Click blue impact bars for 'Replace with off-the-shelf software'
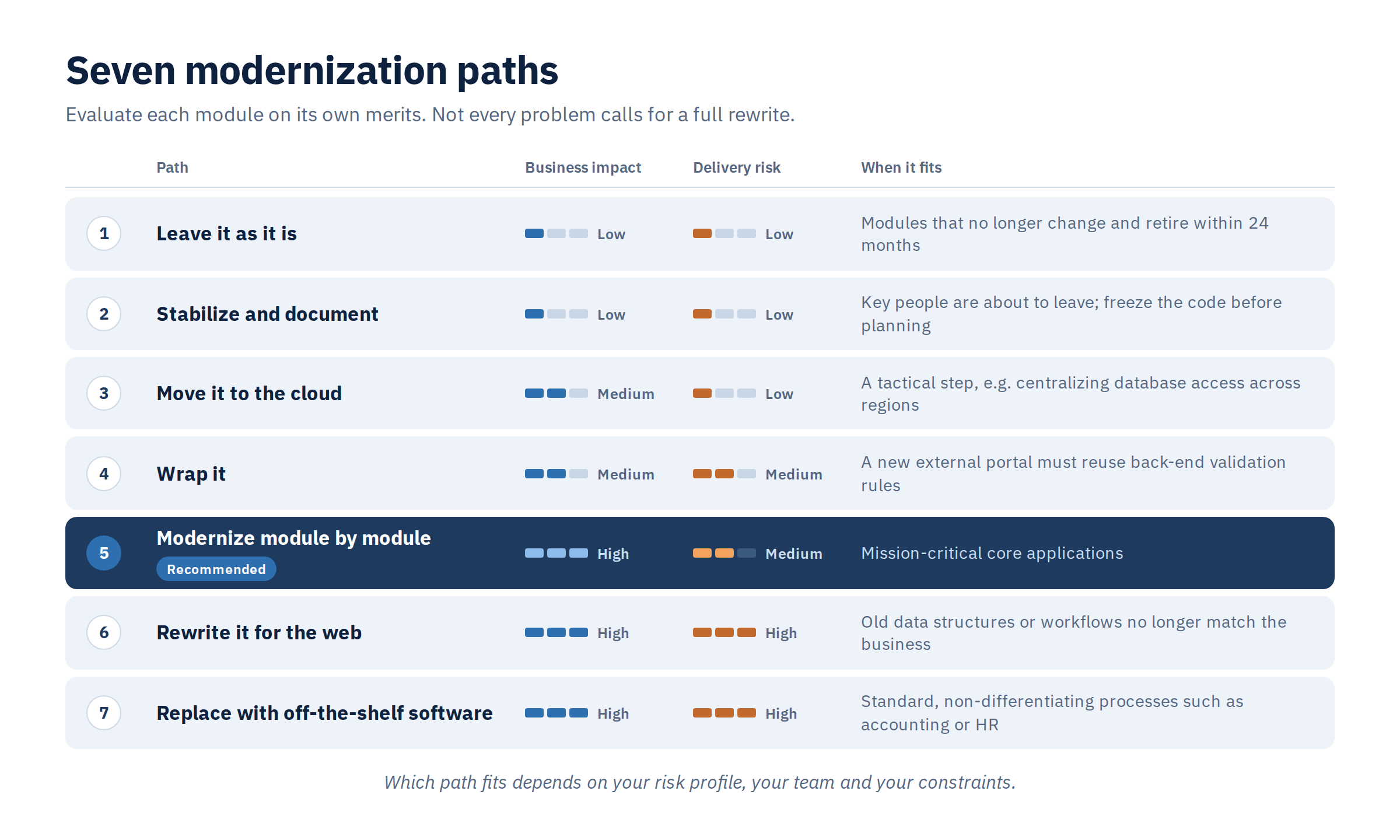The width and height of the screenshot is (1400, 840). point(556,713)
